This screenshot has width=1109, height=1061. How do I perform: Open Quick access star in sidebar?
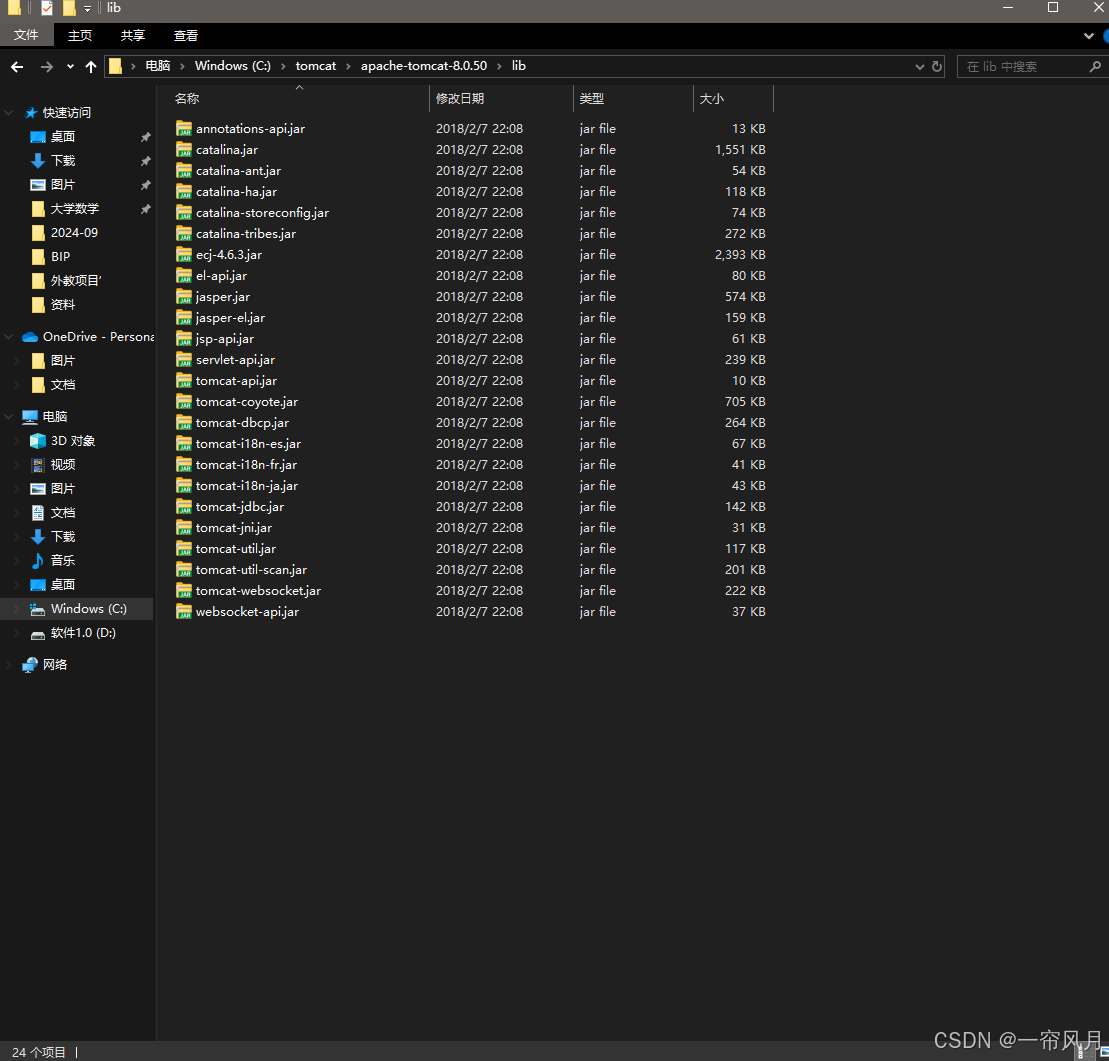tap(30, 113)
